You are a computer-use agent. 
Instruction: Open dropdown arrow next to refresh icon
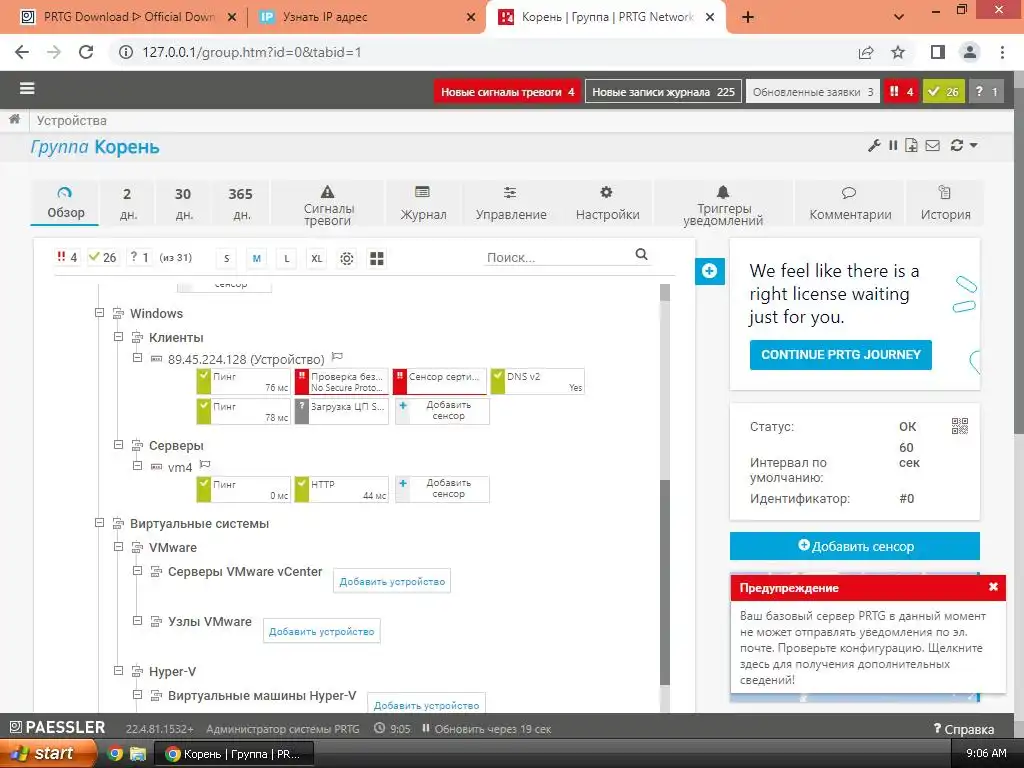point(974,146)
